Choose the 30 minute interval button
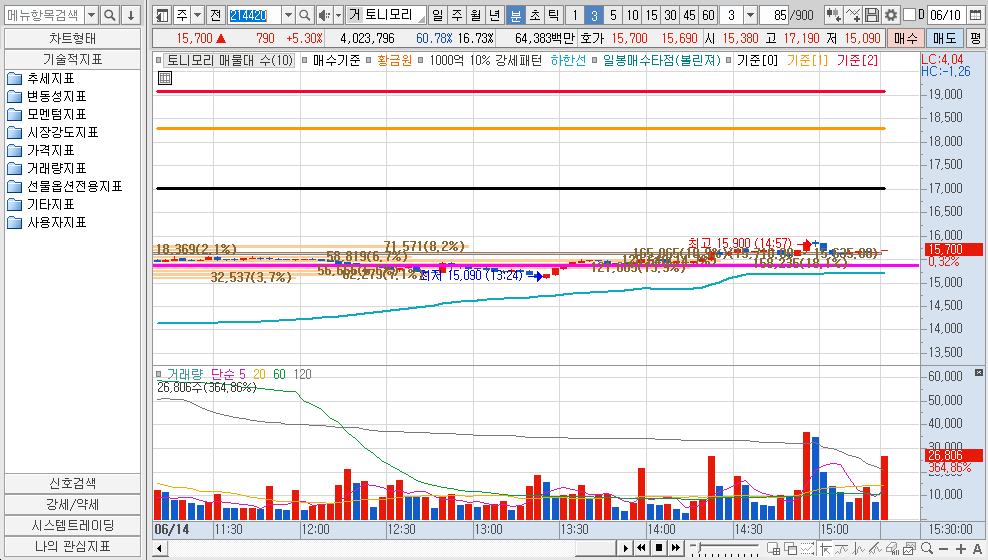988x560 pixels. click(x=670, y=15)
